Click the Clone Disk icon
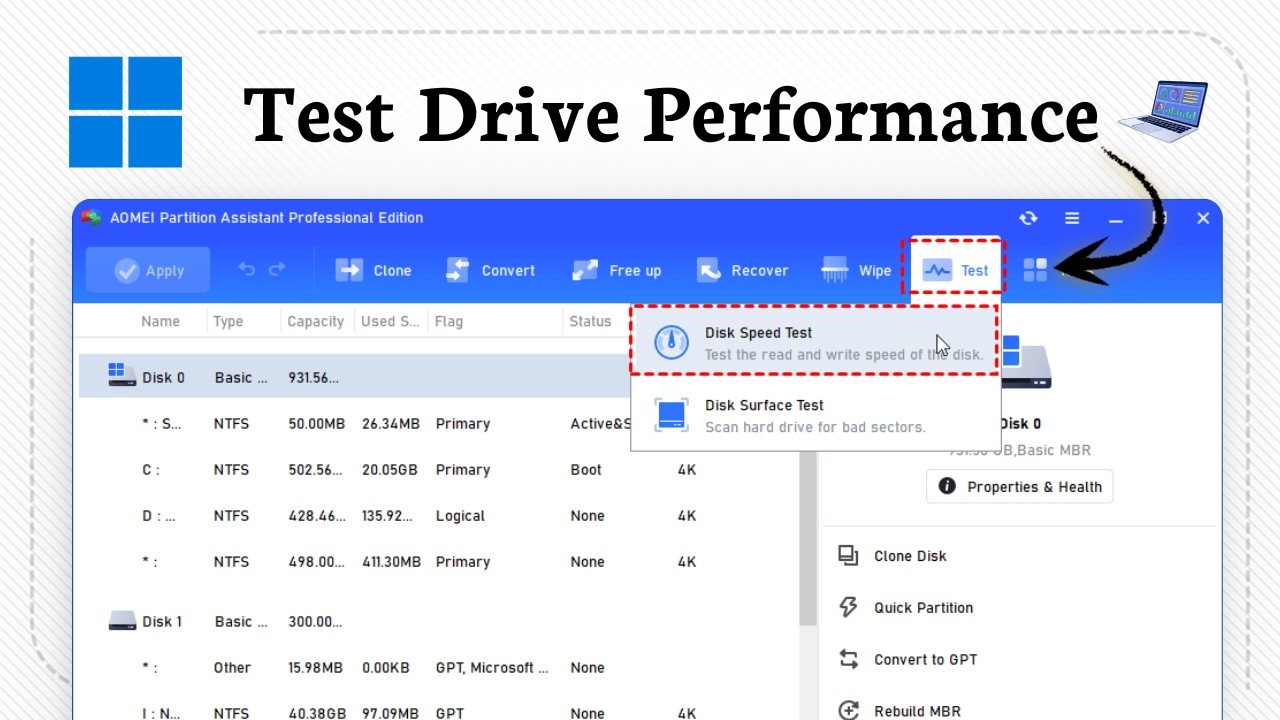Image resolution: width=1280 pixels, height=720 pixels. pyautogui.click(x=849, y=556)
